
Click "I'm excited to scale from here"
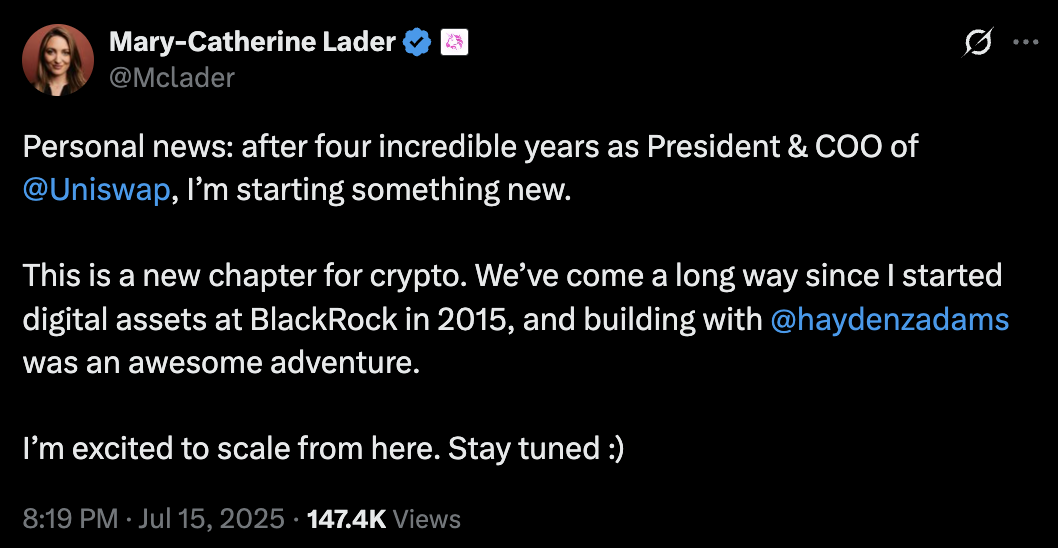(x=230, y=449)
